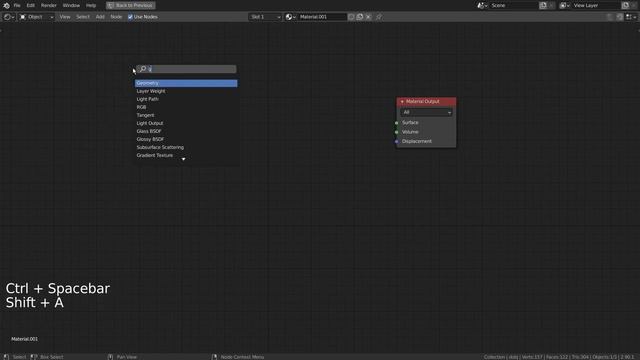Click the search magnifier icon
Viewport: 640px width, 360px height.
click(x=143, y=69)
